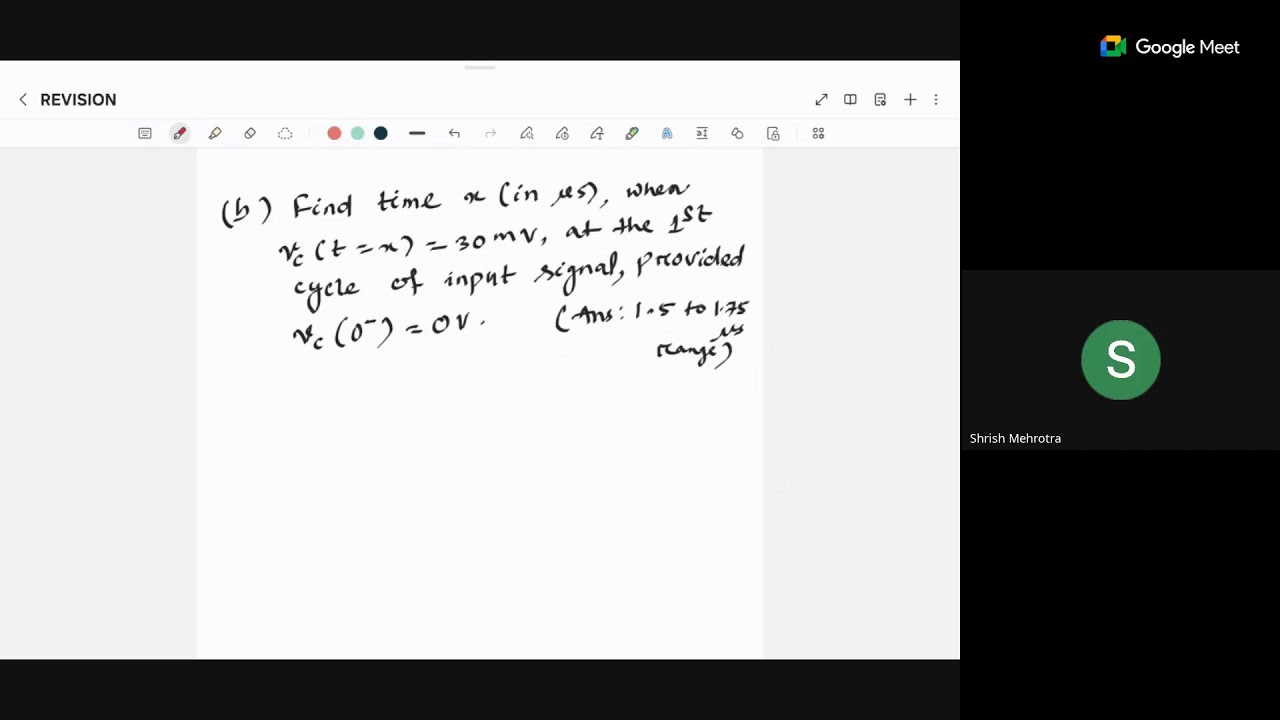Pick the dark navy pen color
Screen dimensions: 1280x720
pyautogui.click(x=381, y=133)
